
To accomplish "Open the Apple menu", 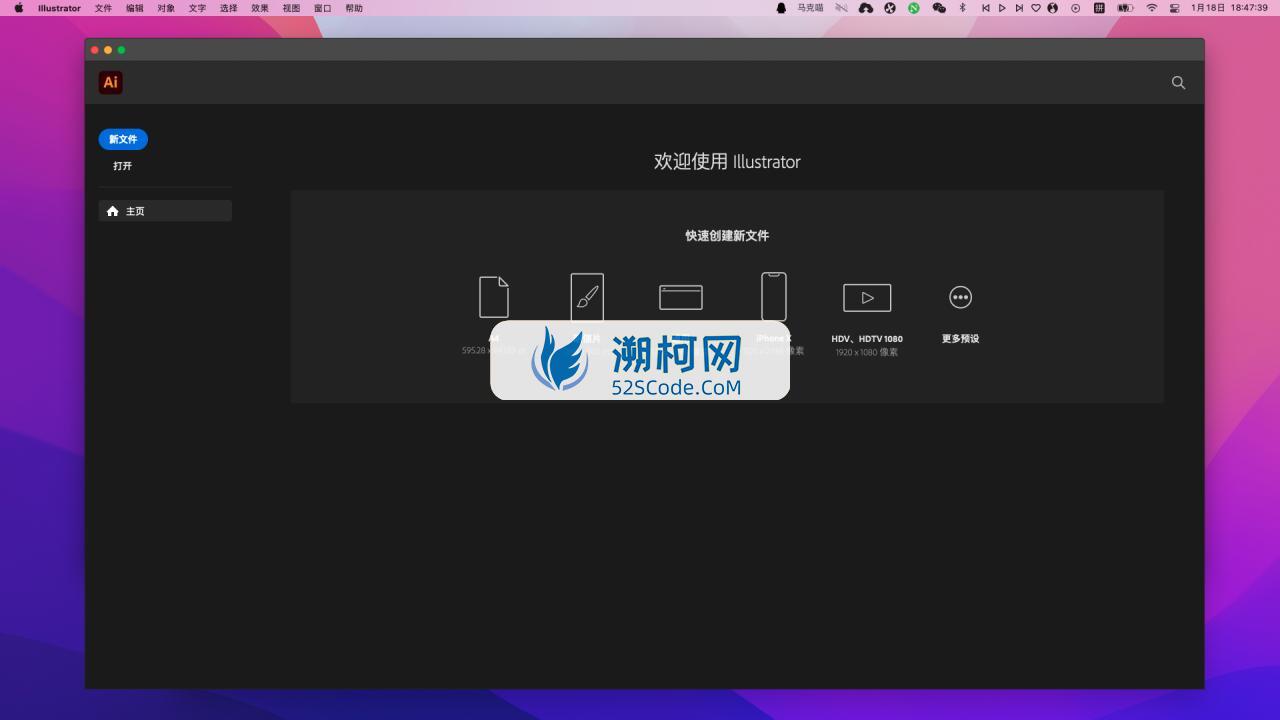I will [18, 8].
